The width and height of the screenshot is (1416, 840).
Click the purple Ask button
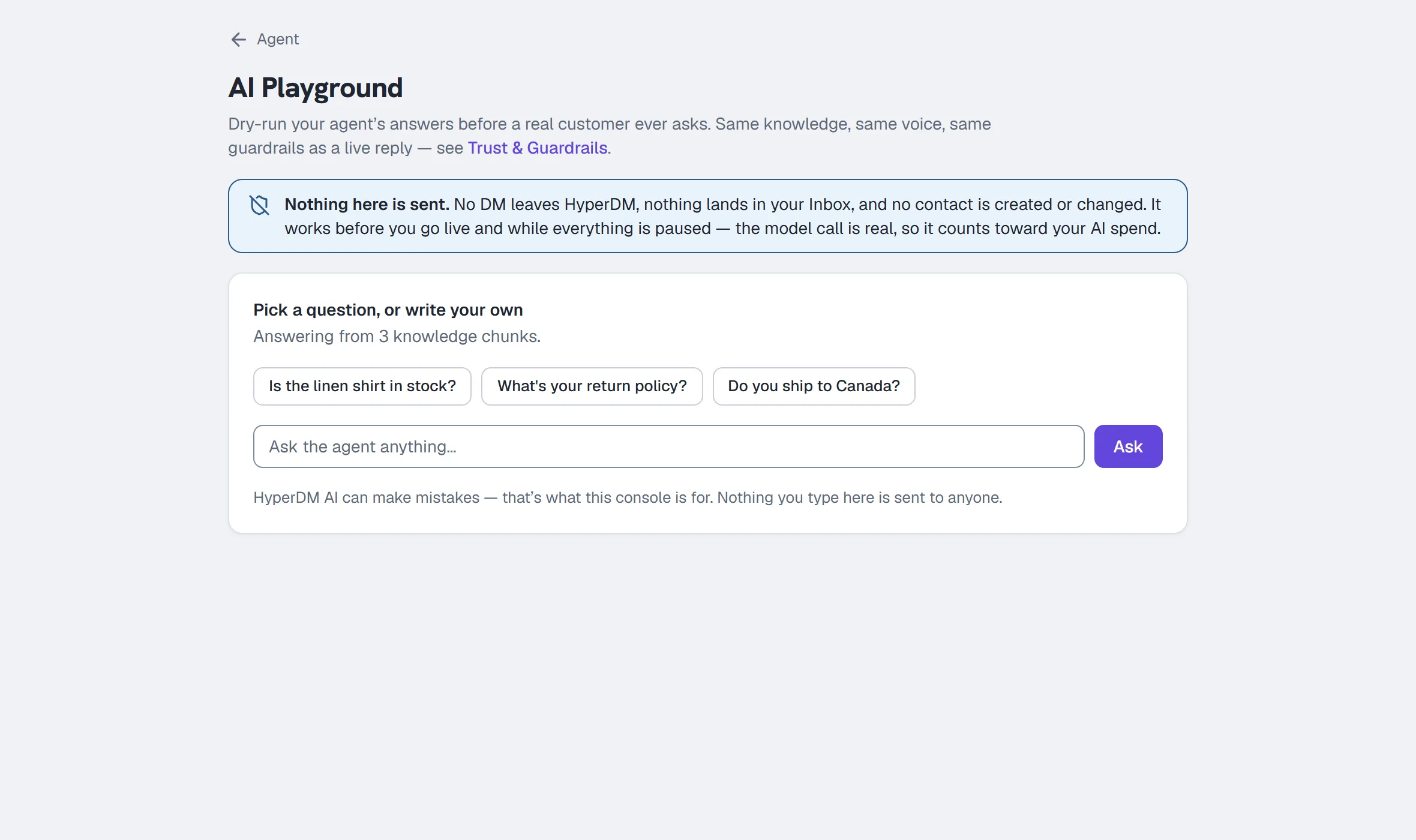(1128, 446)
